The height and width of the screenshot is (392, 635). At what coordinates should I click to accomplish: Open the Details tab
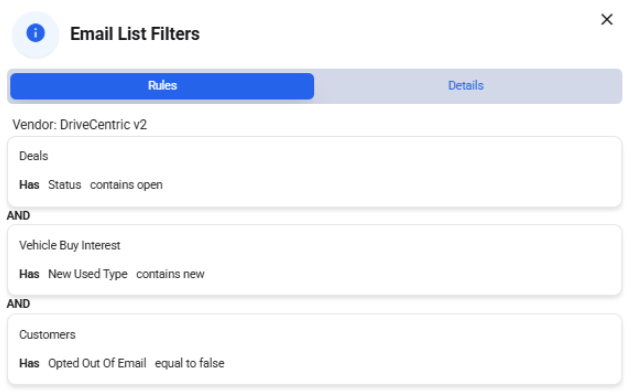pos(466,86)
